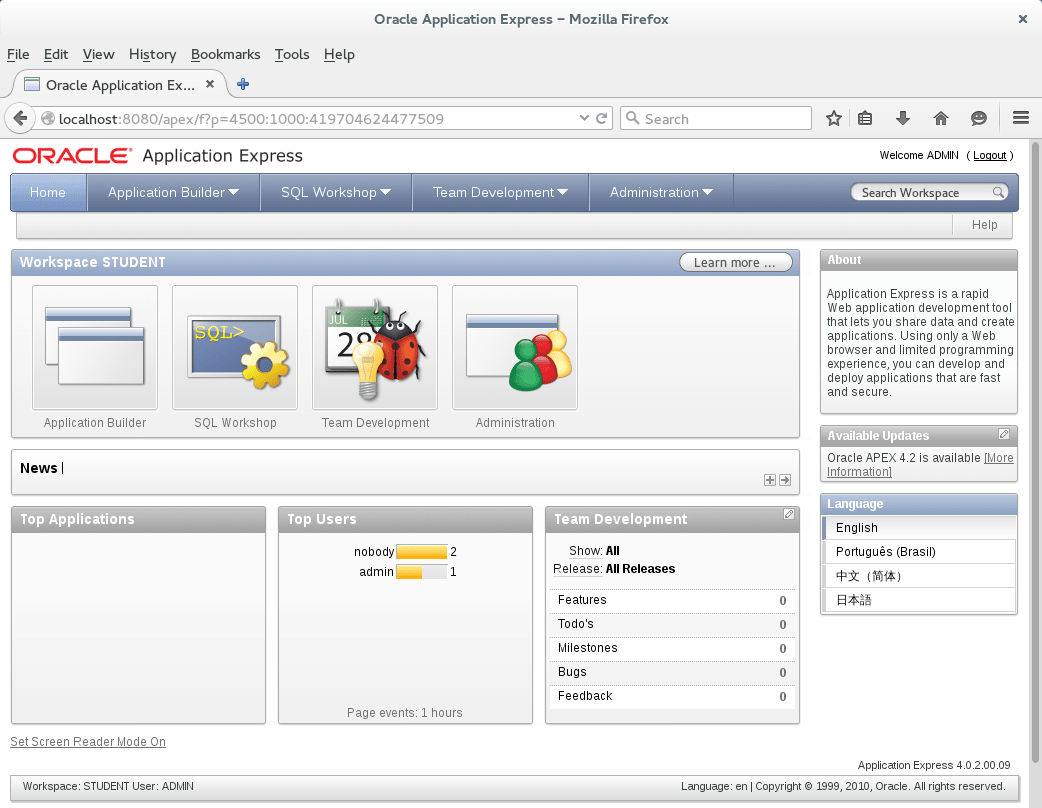Open the History menu
Image resolution: width=1042 pixels, height=808 pixels.
click(152, 54)
